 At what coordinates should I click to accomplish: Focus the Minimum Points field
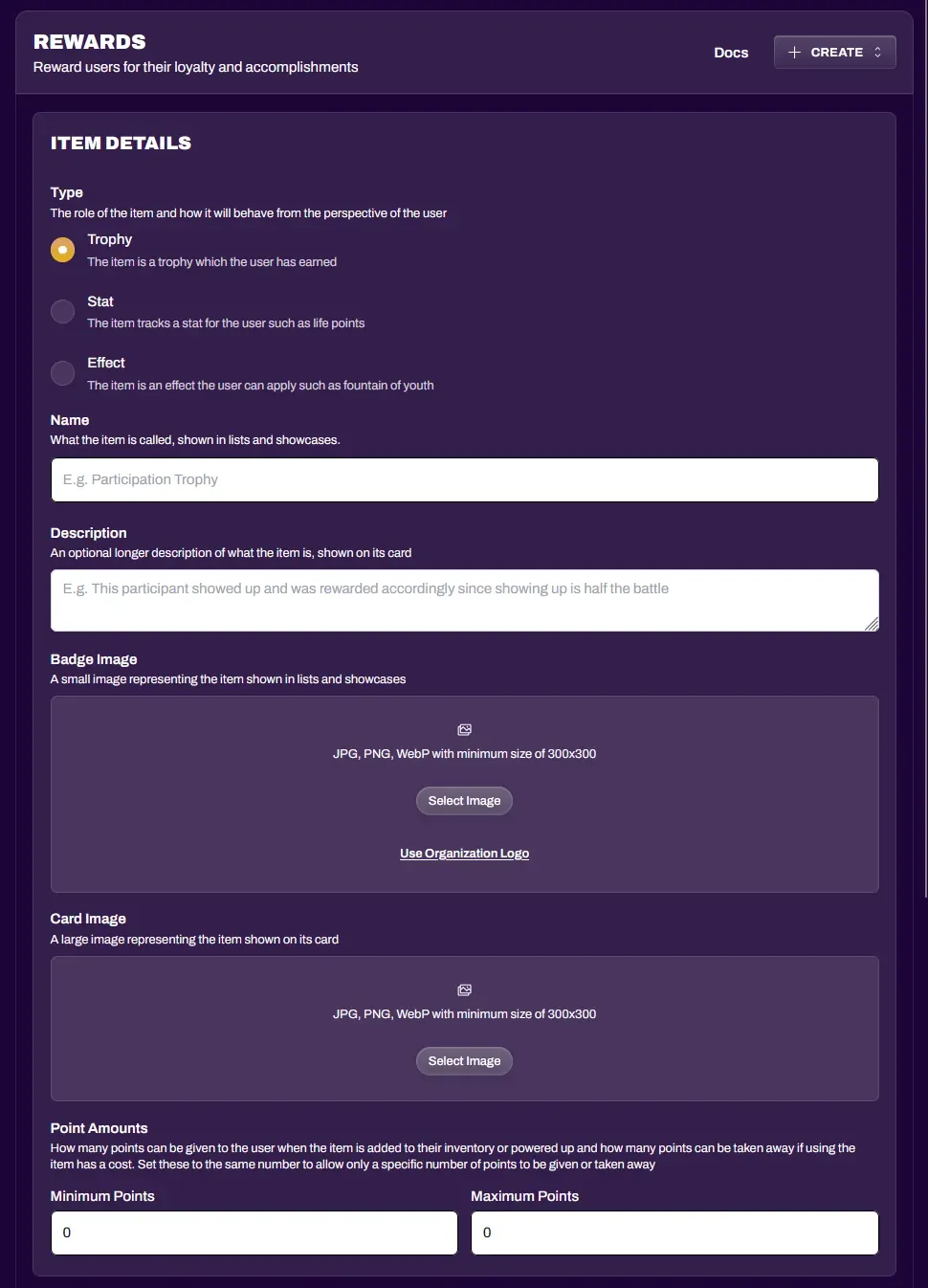(x=254, y=1232)
